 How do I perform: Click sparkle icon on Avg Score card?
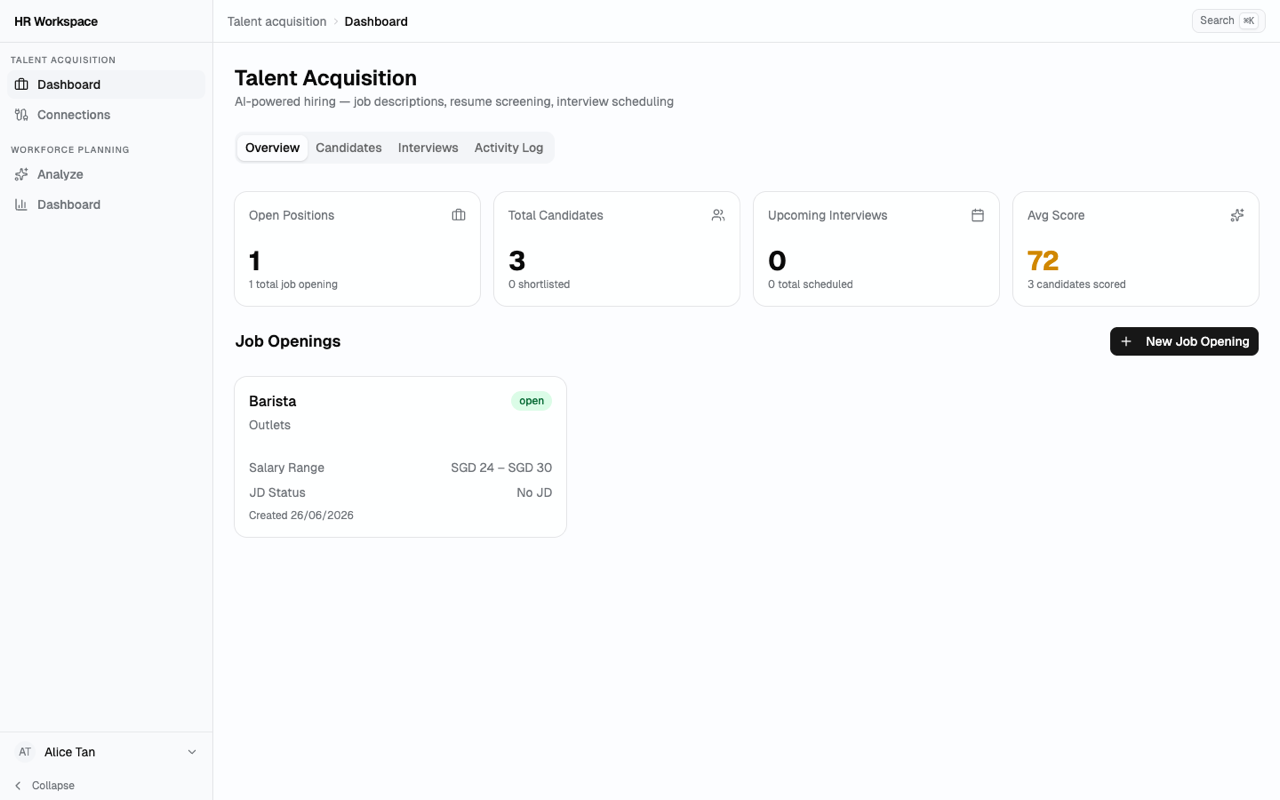pyautogui.click(x=1237, y=215)
